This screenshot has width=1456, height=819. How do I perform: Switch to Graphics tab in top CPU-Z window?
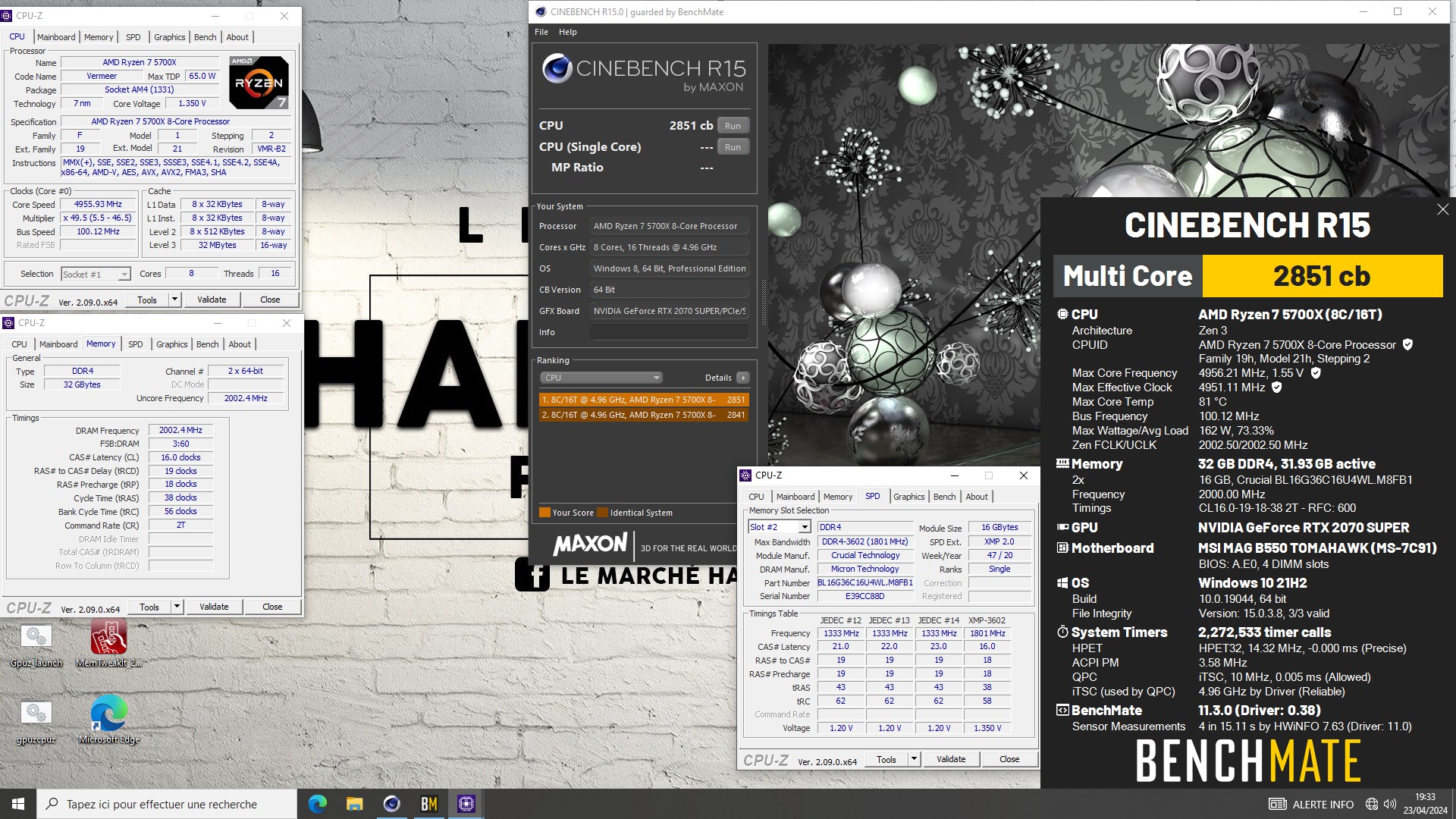point(169,37)
